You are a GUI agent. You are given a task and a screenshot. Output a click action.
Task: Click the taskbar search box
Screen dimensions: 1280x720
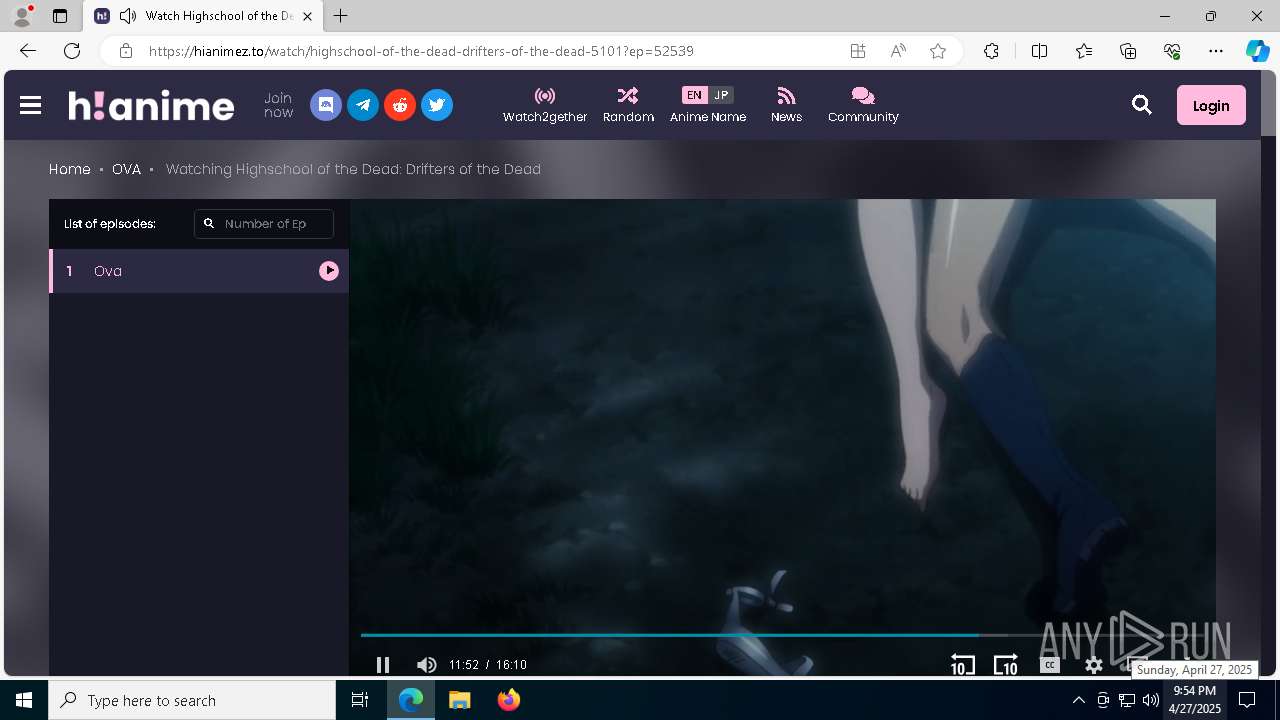pyautogui.click(x=192, y=700)
